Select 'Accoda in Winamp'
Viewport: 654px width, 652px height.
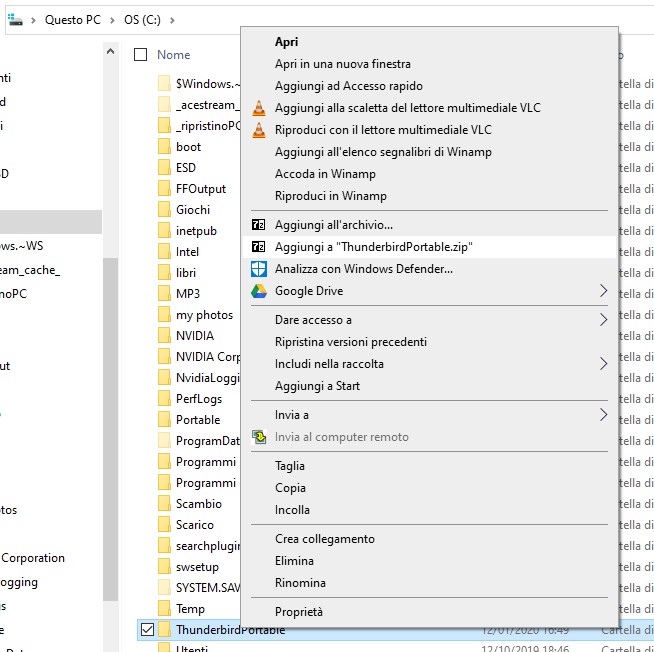pyautogui.click(x=429, y=174)
